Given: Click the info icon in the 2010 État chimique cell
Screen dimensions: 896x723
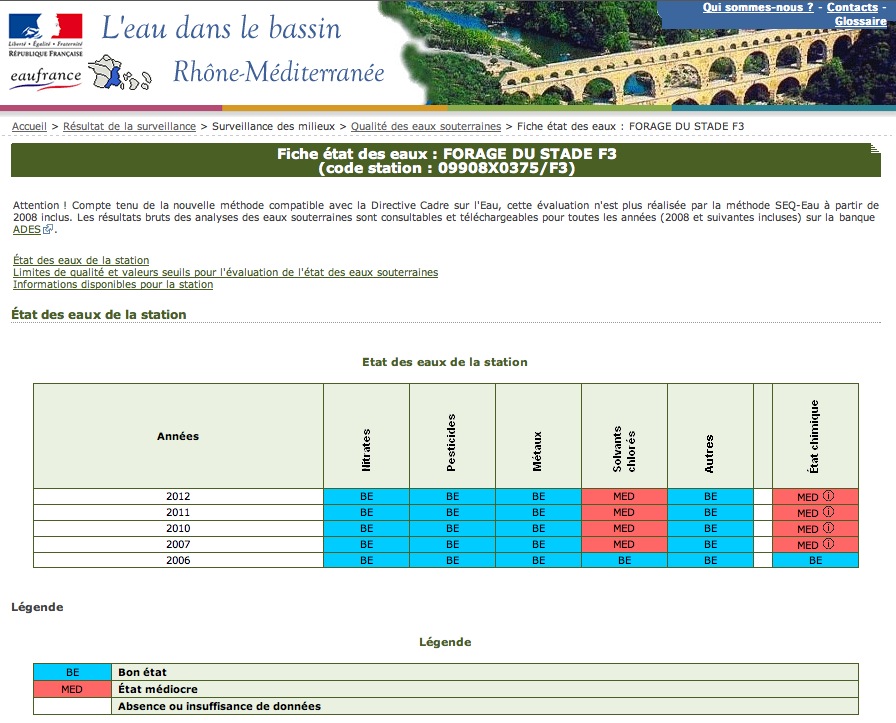Looking at the screenshot, I should tap(828, 528).
